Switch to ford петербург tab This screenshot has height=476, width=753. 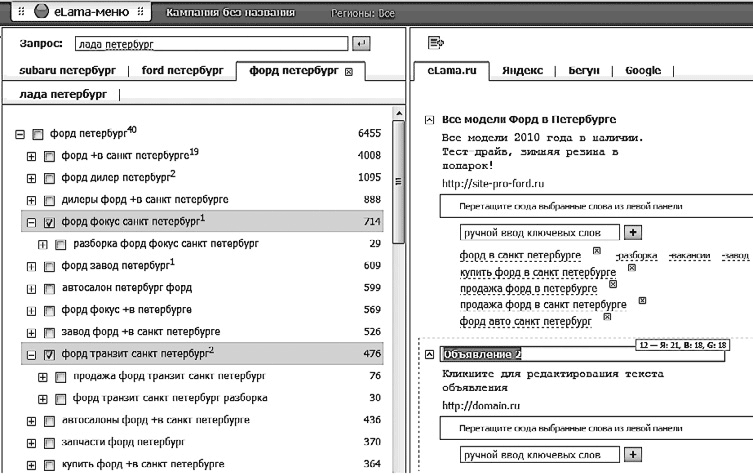(182, 71)
